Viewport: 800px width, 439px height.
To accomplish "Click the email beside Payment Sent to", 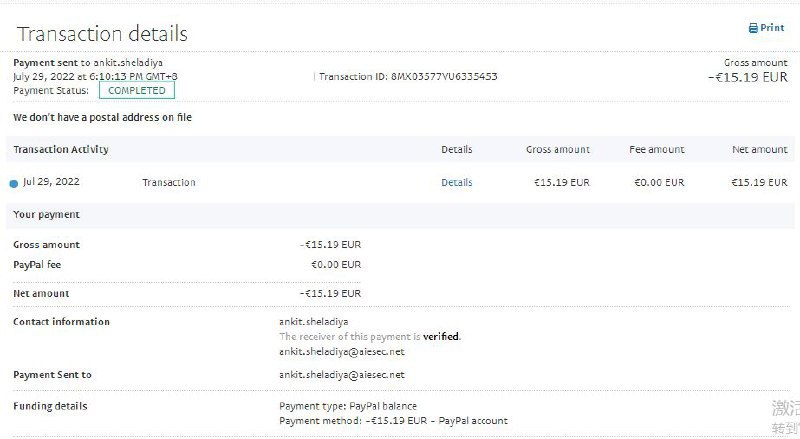I will pos(342,375).
